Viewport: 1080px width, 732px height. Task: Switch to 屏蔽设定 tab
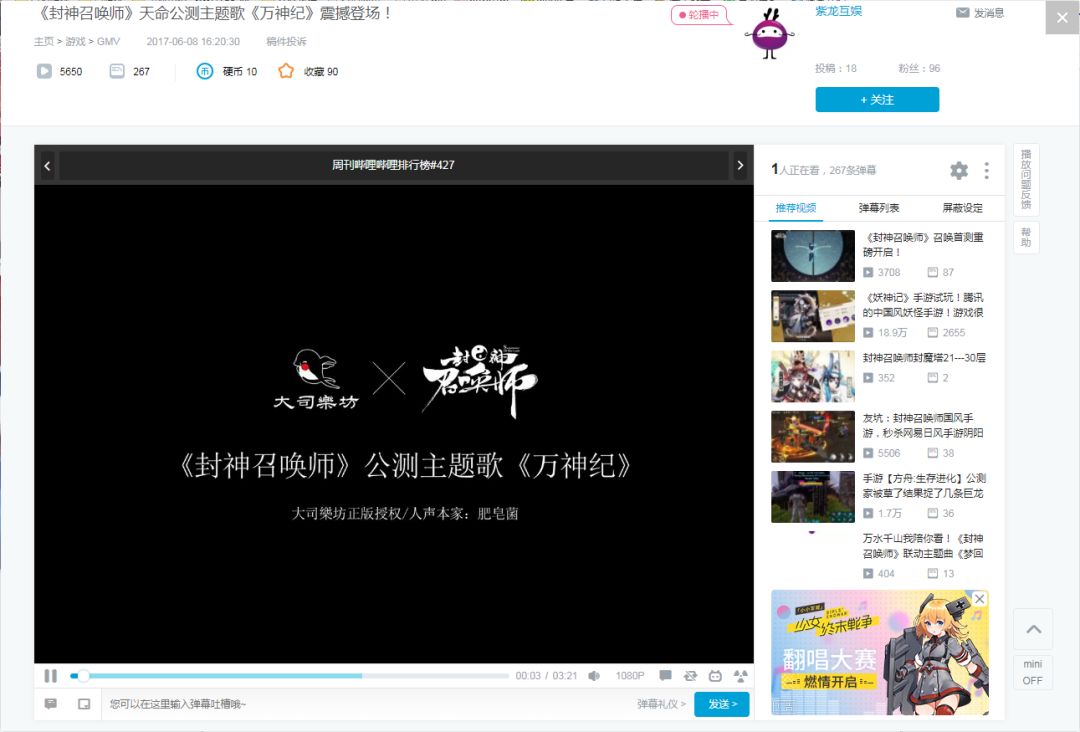point(962,208)
